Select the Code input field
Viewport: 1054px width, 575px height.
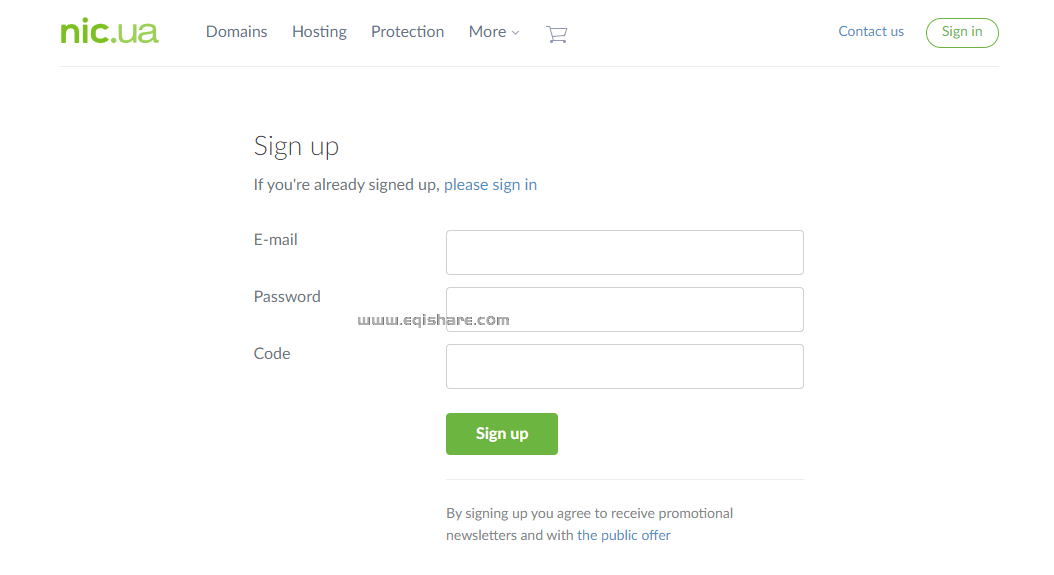pyautogui.click(x=624, y=366)
